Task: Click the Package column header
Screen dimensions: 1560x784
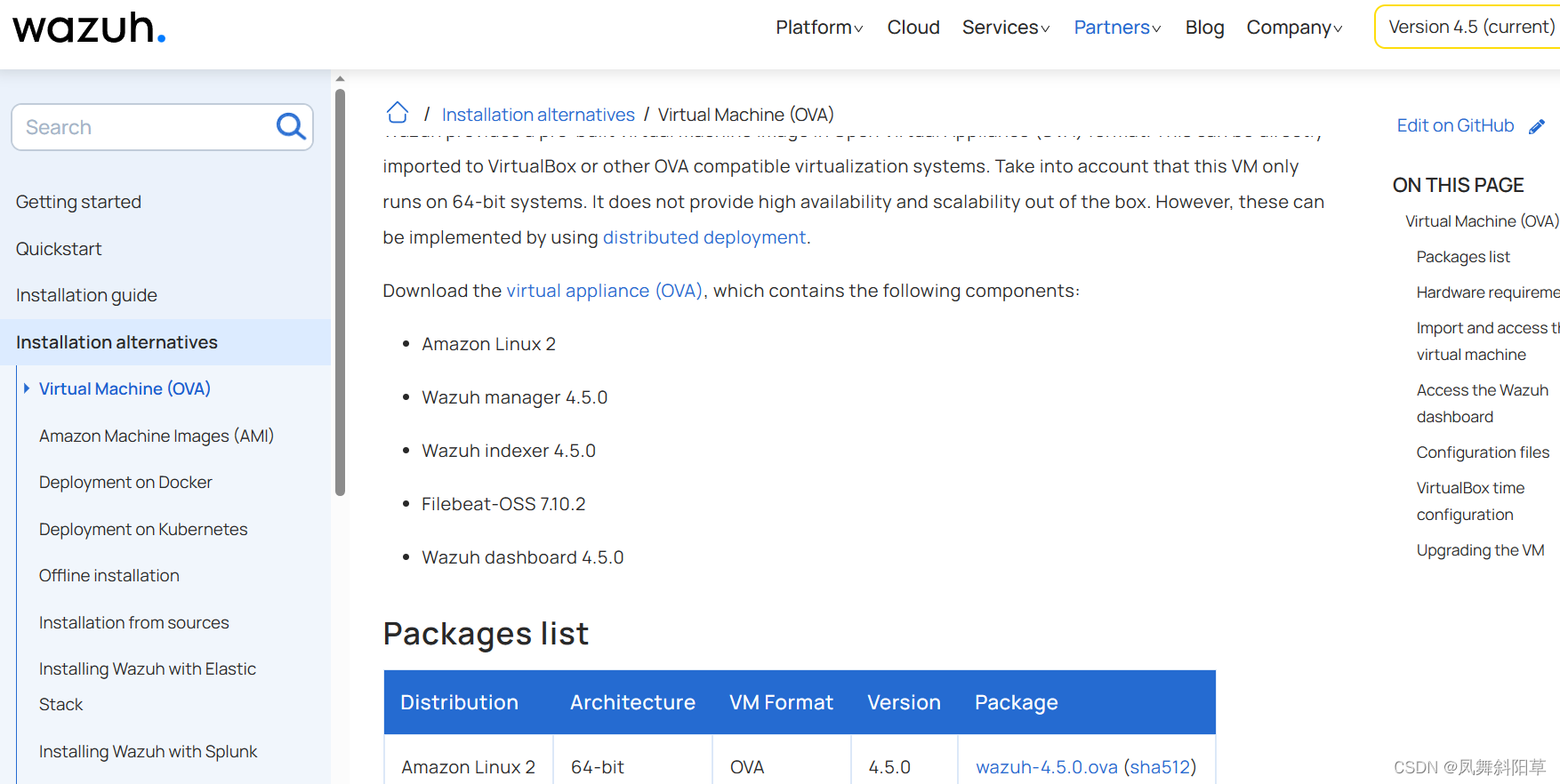Action: point(1016,702)
